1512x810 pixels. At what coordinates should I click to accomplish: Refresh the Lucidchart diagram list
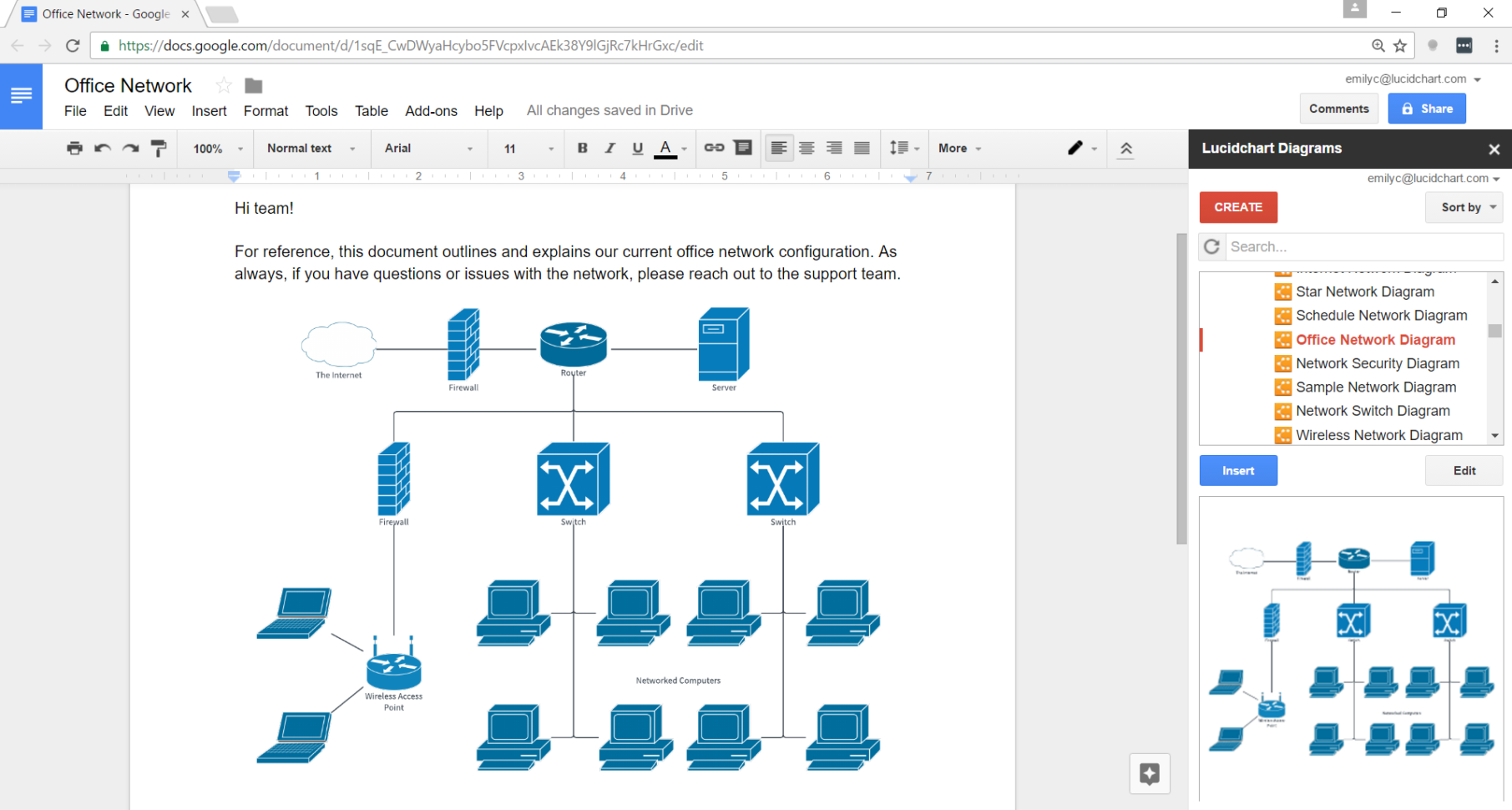pyautogui.click(x=1211, y=246)
